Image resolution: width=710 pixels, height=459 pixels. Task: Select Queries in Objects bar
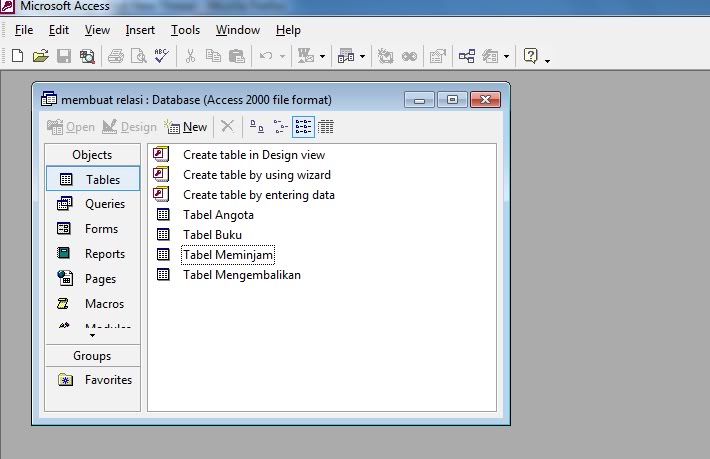tap(93, 204)
